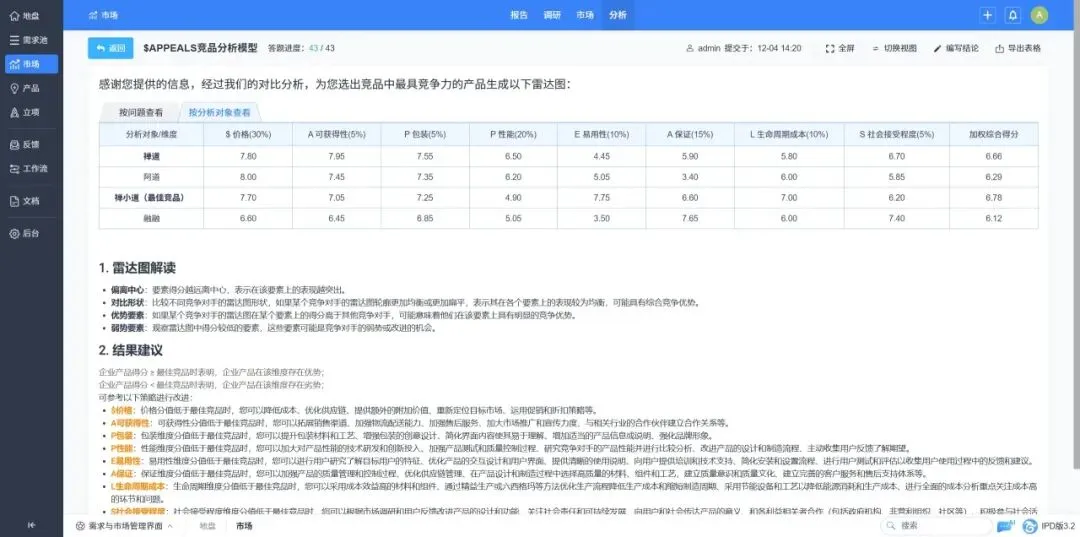
Task: Click the weighted score 6.29 cell
Action: coord(993,177)
